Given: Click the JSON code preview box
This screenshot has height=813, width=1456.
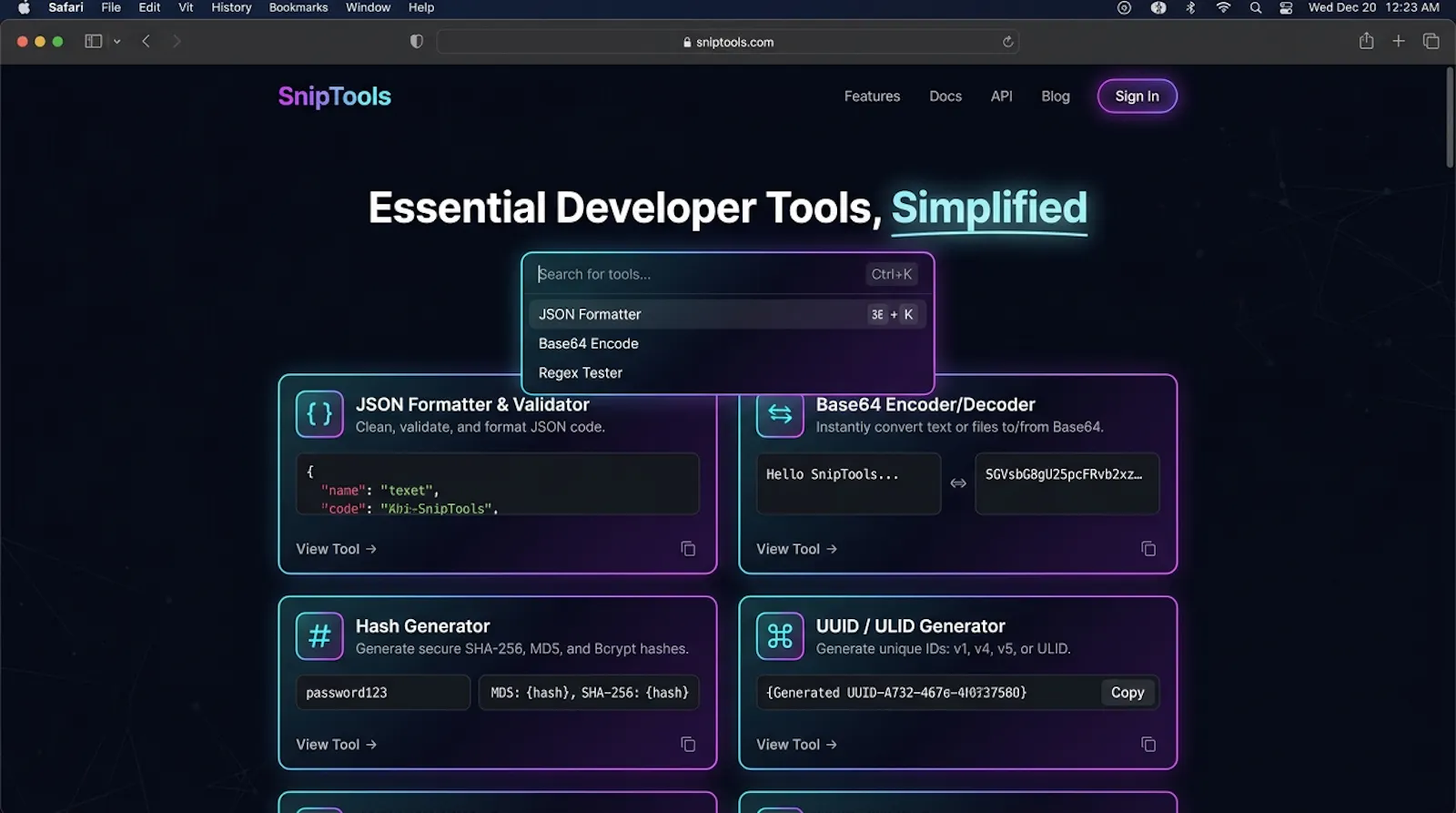Looking at the screenshot, I should point(498,483).
